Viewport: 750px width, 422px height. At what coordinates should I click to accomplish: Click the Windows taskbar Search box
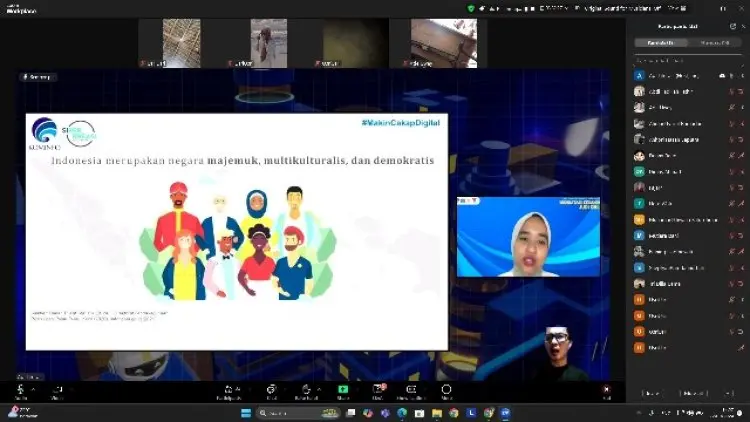point(298,413)
